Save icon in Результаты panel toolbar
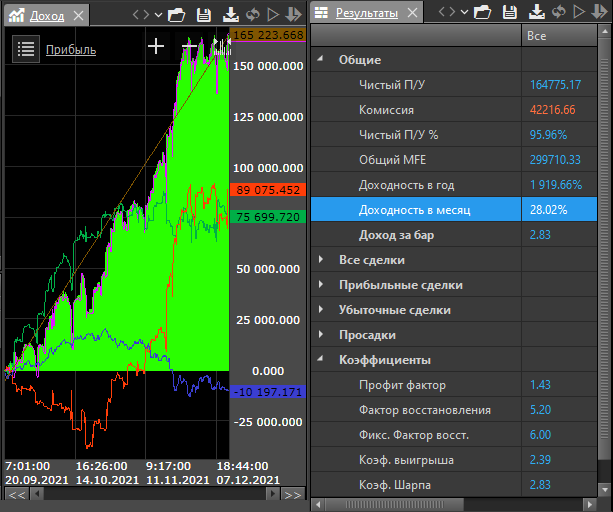 (510, 12)
